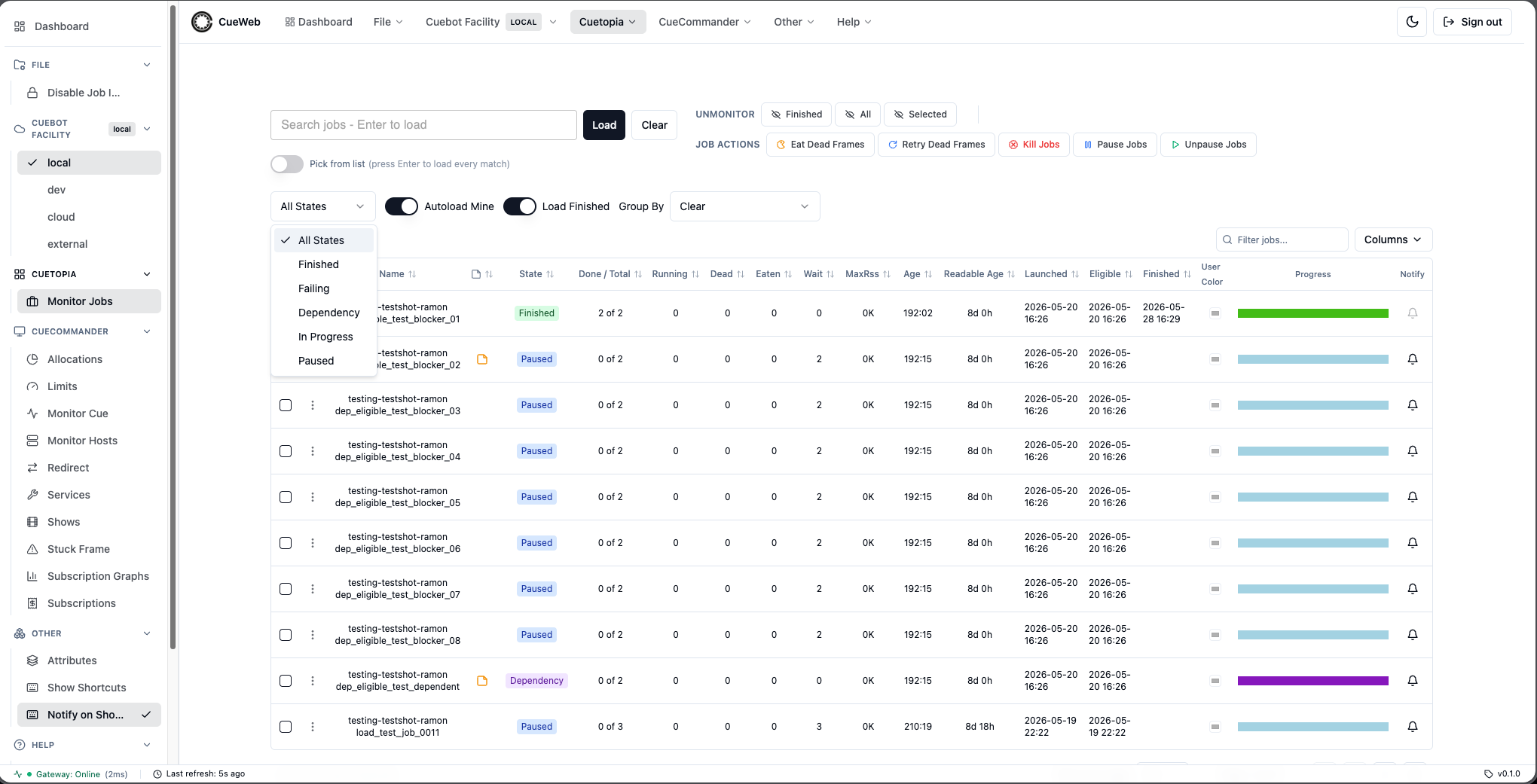Open Services in the sidebar
This screenshot has width=1537, height=784.
(x=89, y=495)
